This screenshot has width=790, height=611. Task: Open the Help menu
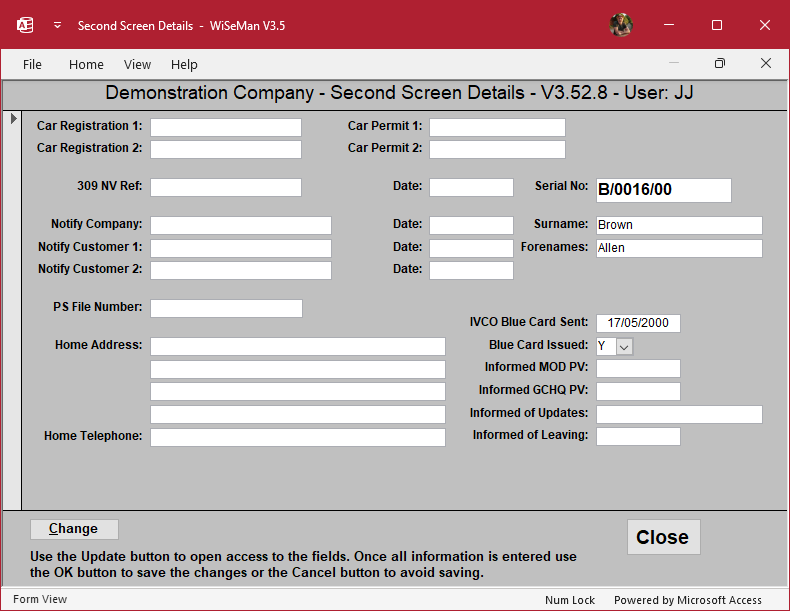(x=184, y=64)
